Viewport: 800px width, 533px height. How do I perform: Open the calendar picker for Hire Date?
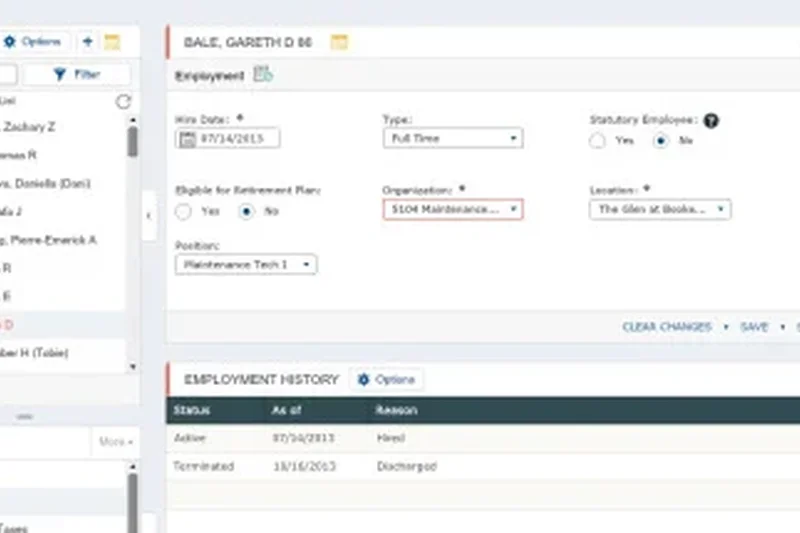(186, 139)
